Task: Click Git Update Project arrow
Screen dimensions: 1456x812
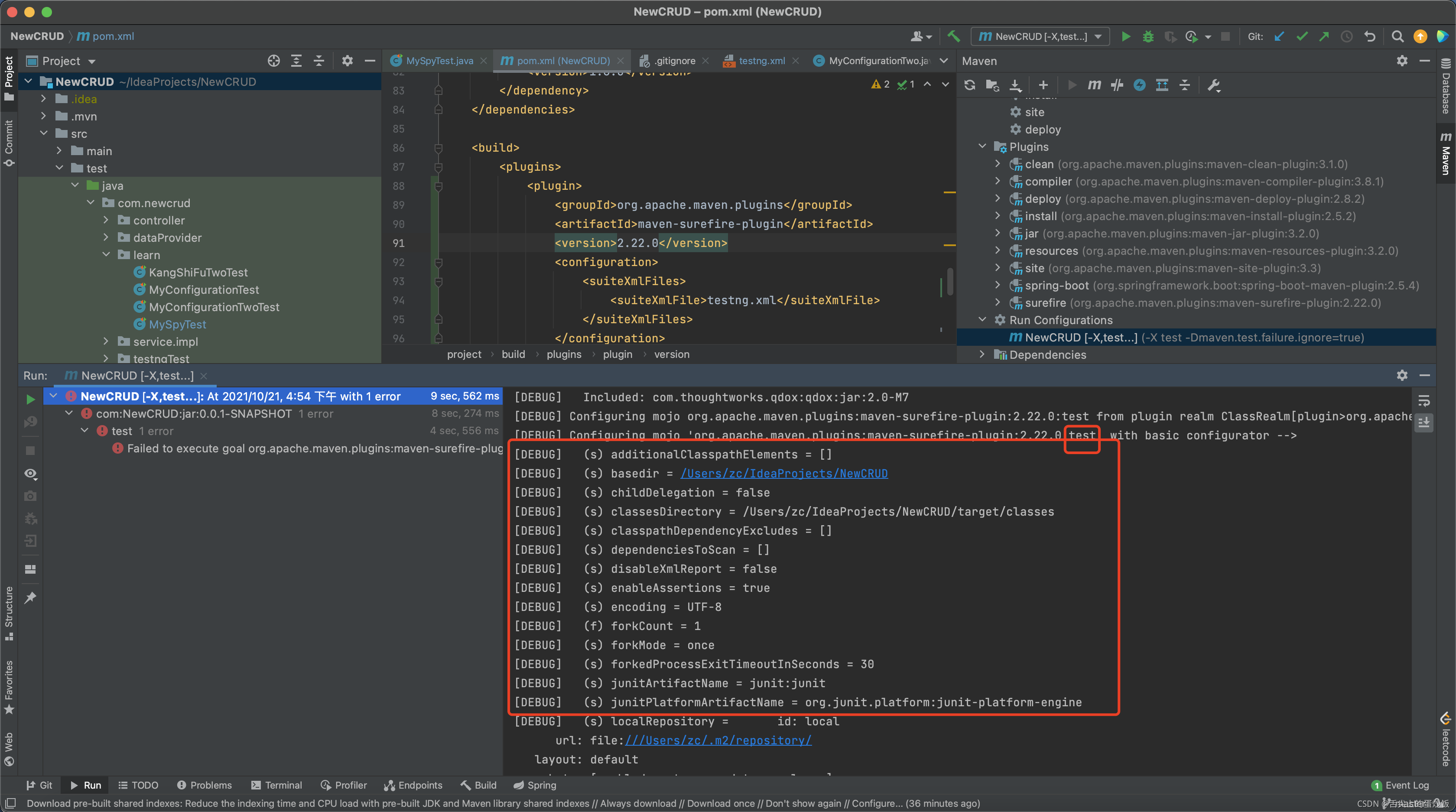Action: 1279,36
